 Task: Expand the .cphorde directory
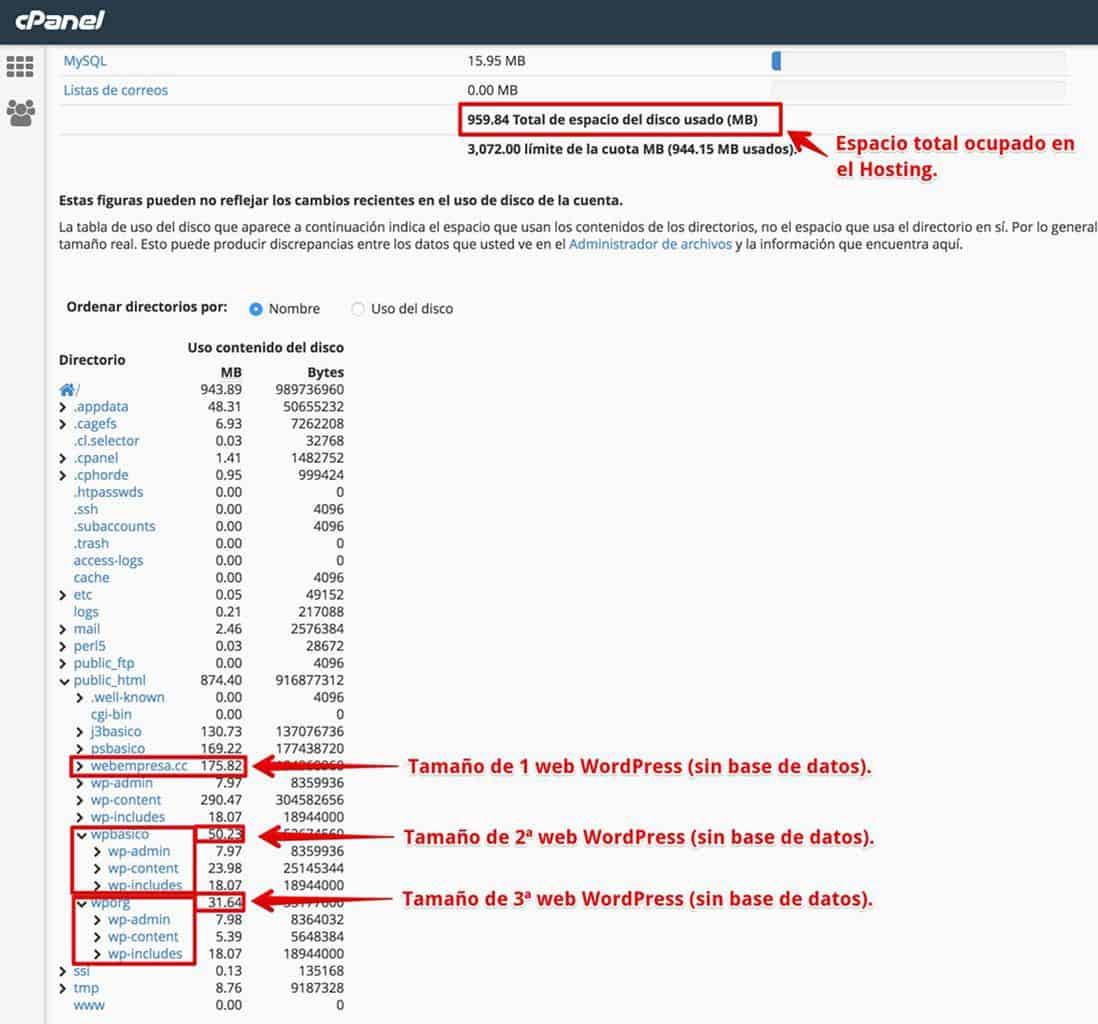click(63, 476)
